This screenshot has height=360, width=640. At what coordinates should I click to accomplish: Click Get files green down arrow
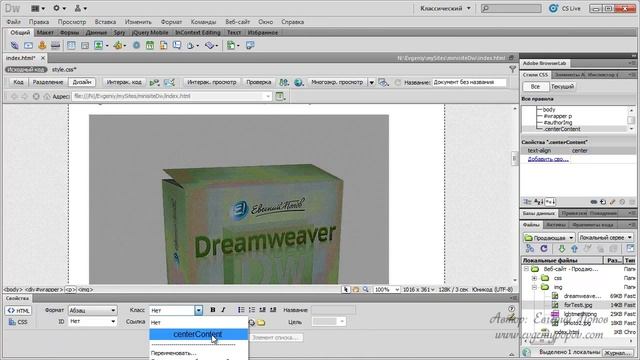(562, 249)
